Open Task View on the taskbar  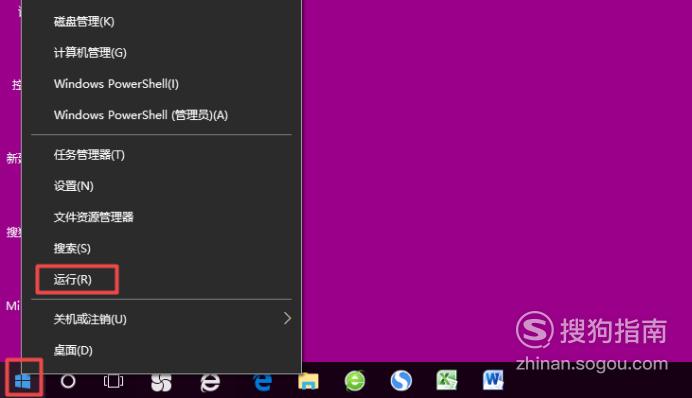click(x=113, y=381)
